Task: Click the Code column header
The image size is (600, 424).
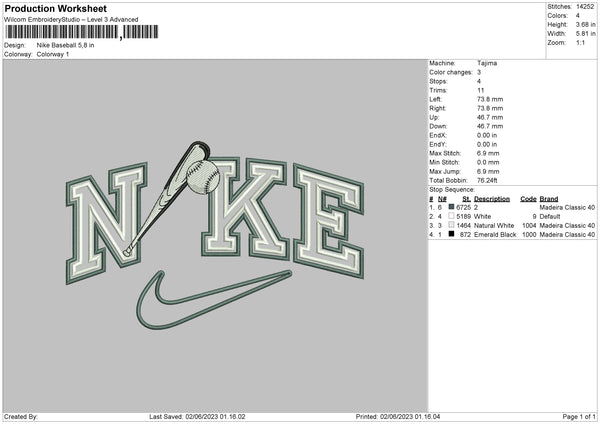Action: [528, 199]
